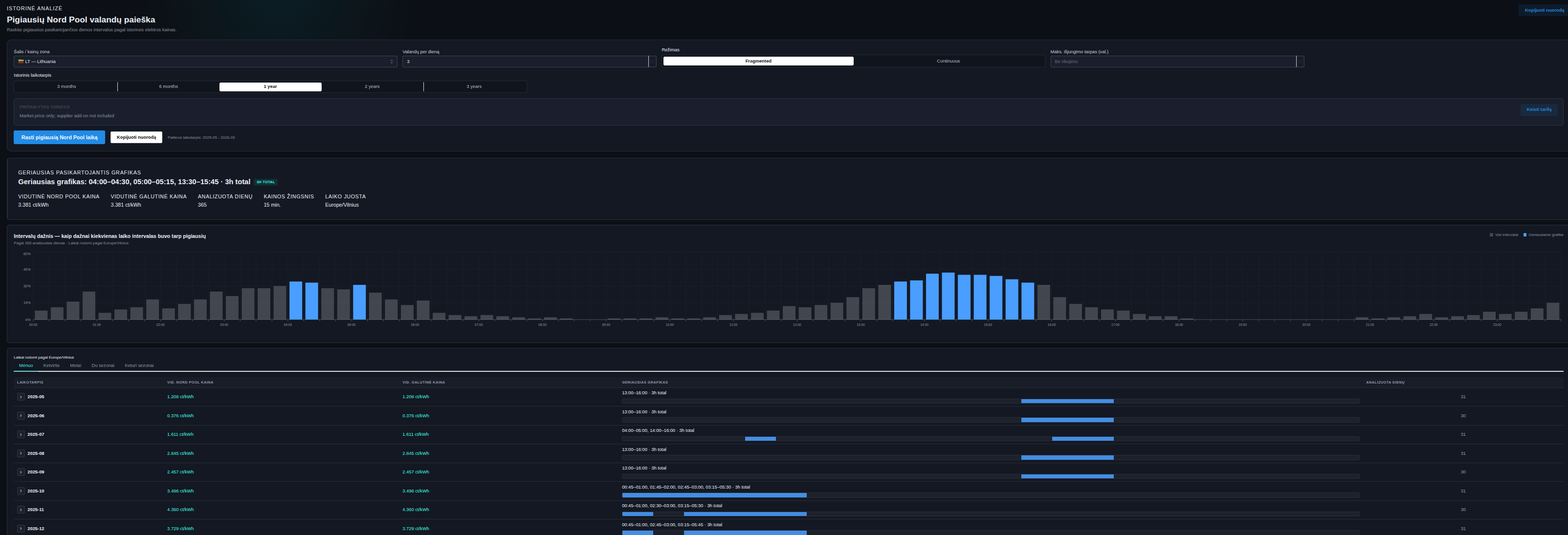Click the 3H TOTAL badge
Viewport: 1568px width, 535px height.
[266, 182]
